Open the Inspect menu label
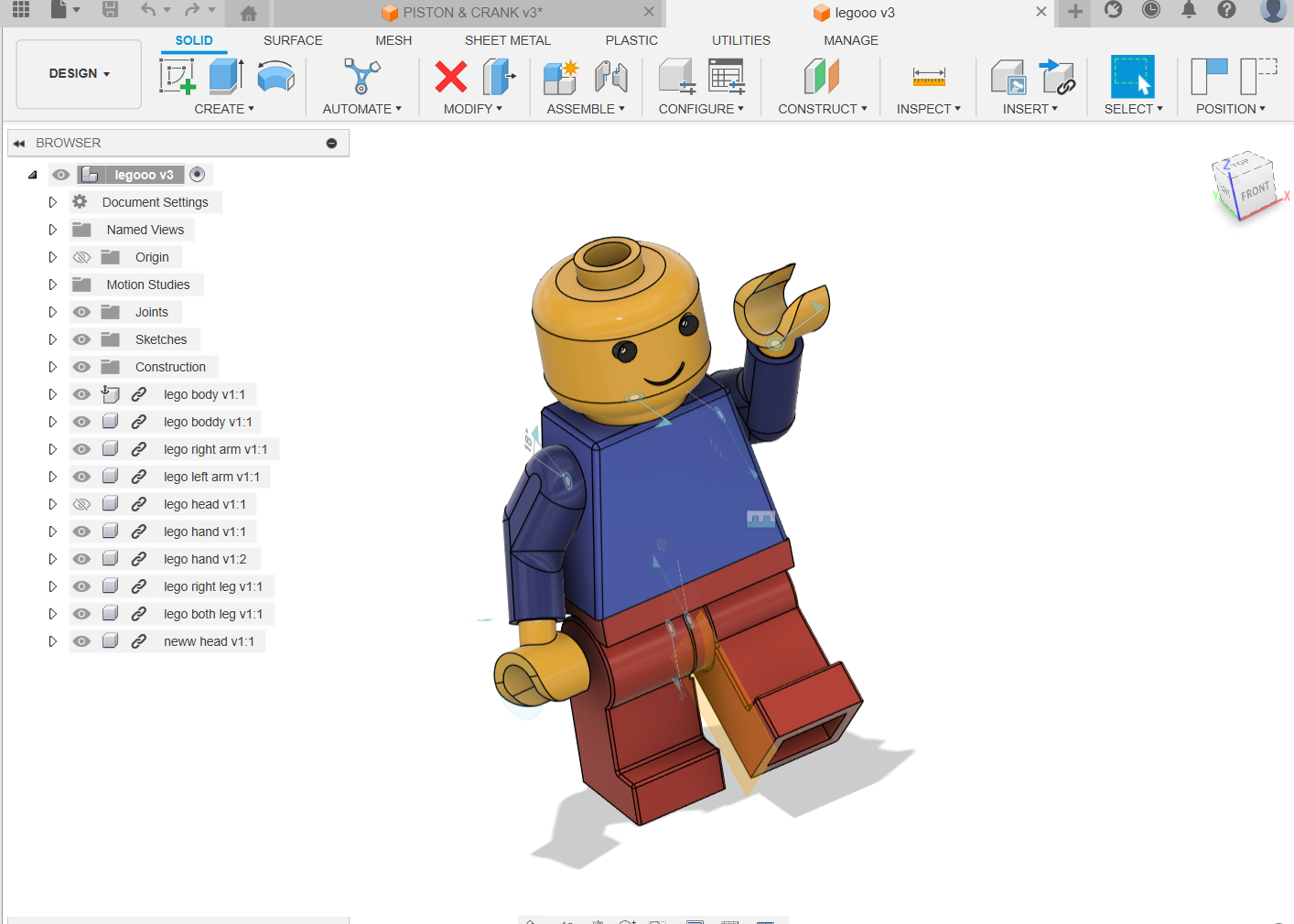This screenshot has height=924, width=1294. [x=929, y=109]
